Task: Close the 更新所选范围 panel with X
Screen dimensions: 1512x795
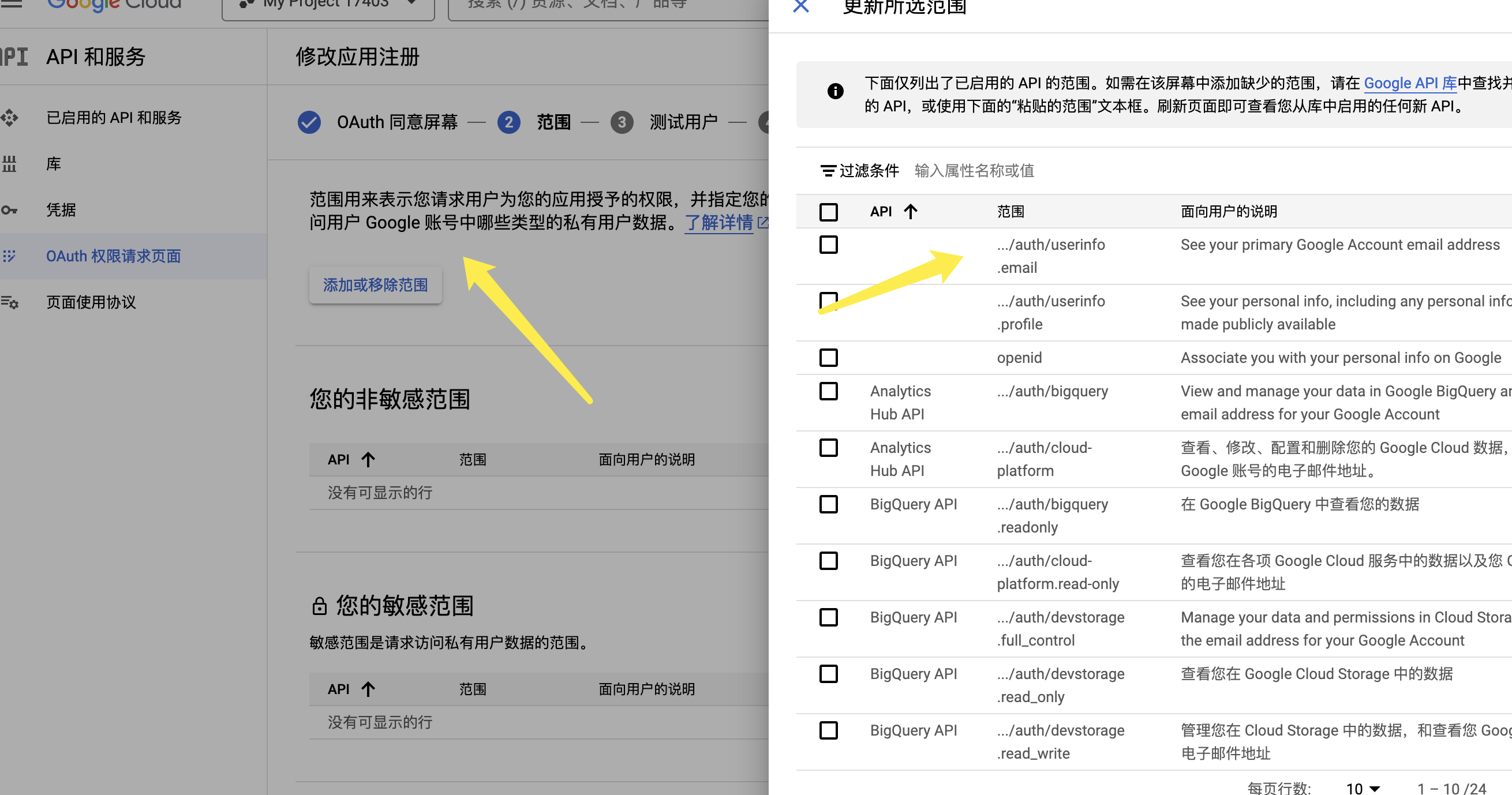Action: (x=800, y=6)
